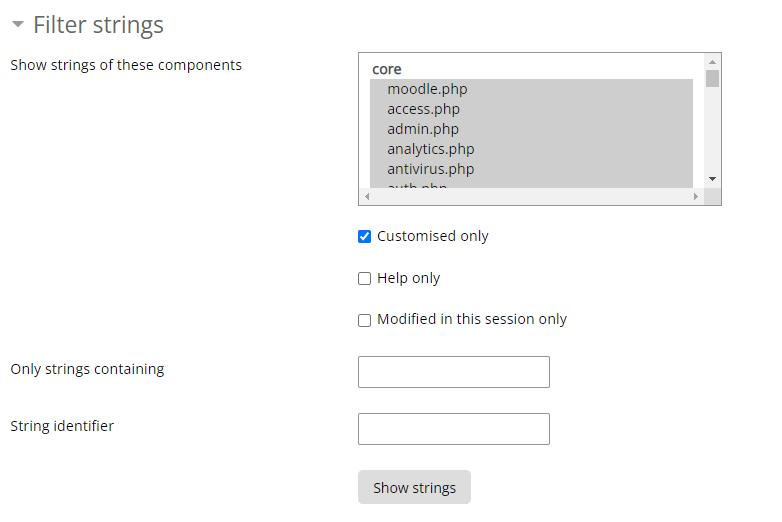782x522 pixels.
Task: Enable the Help only checkbox
Action: tap(365, 279)
